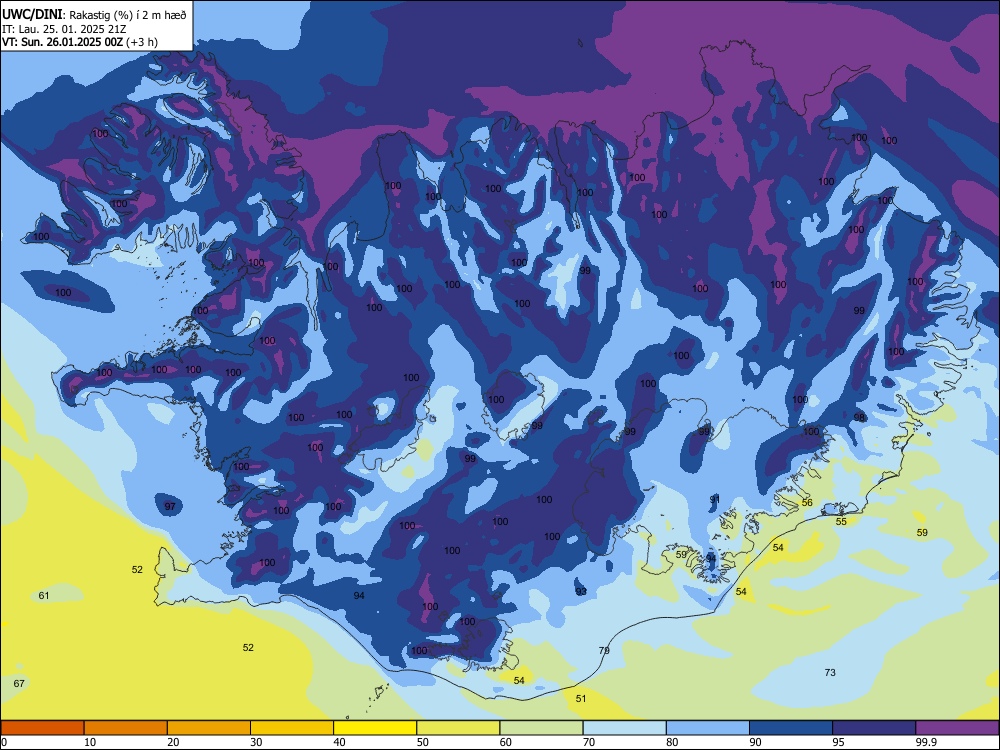1000x750 pixels.
Task: Pick the light green 60–70 legend swatch
Action: [x=541, y=728]
